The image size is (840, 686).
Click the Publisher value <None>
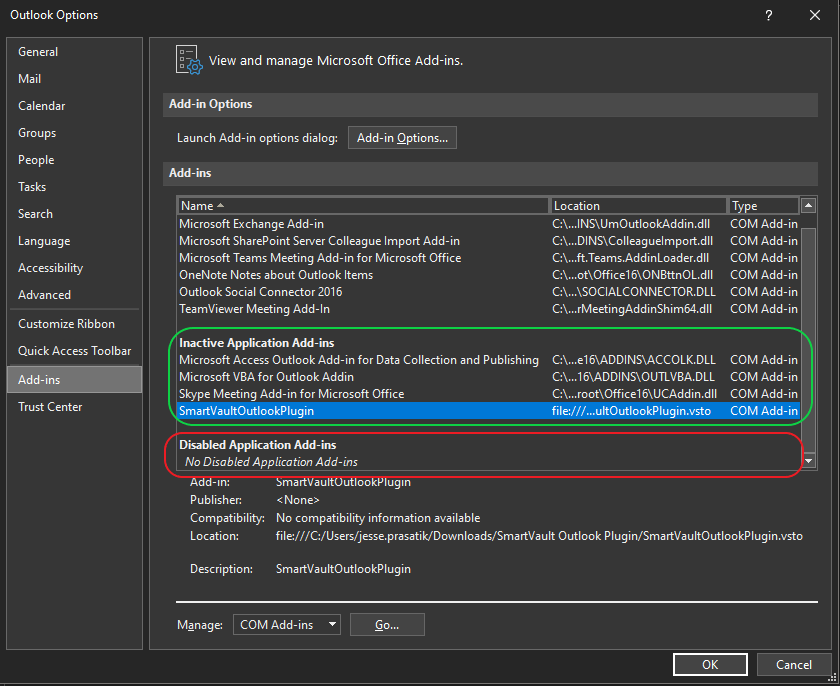298,500
